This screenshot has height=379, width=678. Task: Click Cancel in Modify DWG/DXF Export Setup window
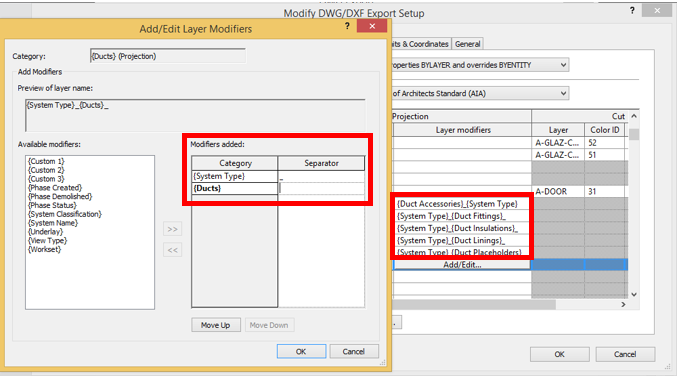point(625,354)
